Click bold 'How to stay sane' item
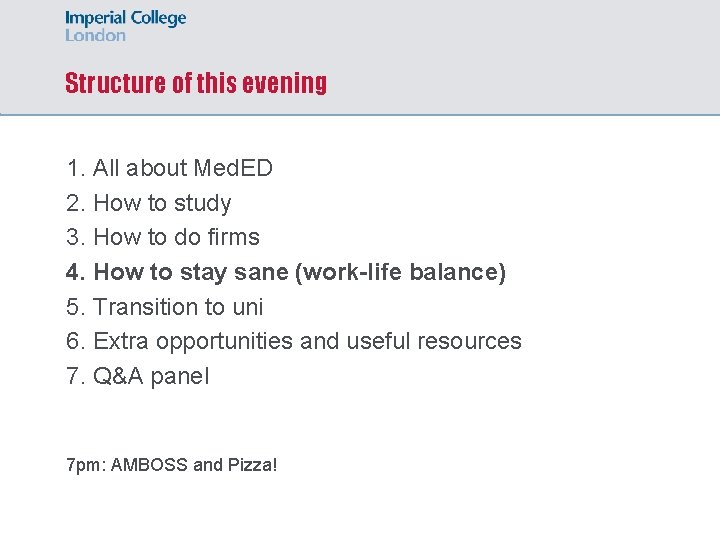720x540 pixels. (x=286, y=272)
